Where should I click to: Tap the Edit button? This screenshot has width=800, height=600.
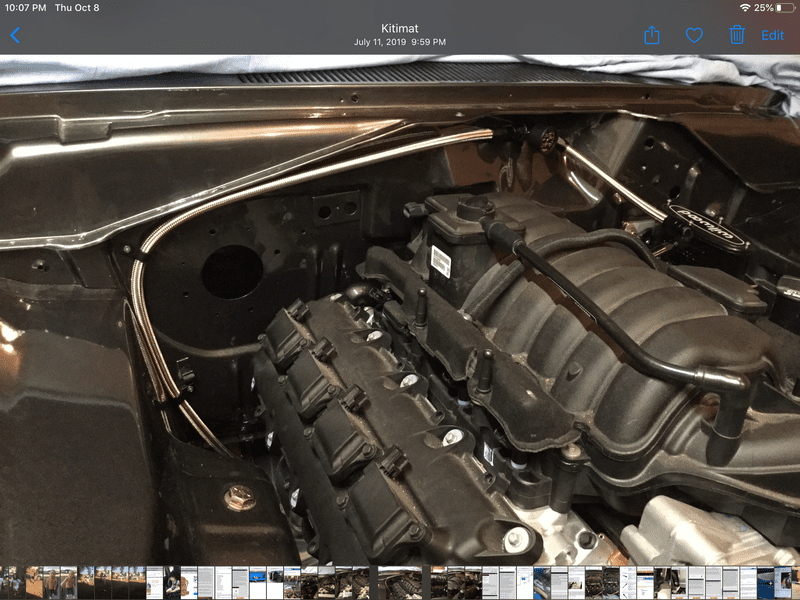772,36
